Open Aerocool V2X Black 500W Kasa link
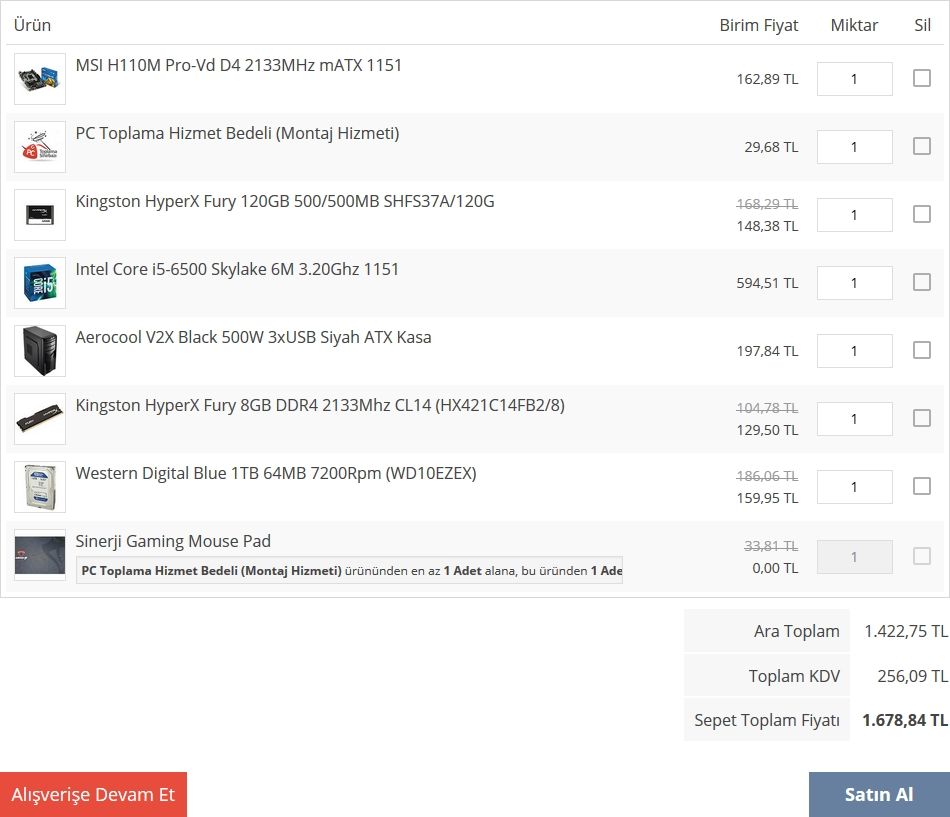950x817 pixels. (253, 337)
